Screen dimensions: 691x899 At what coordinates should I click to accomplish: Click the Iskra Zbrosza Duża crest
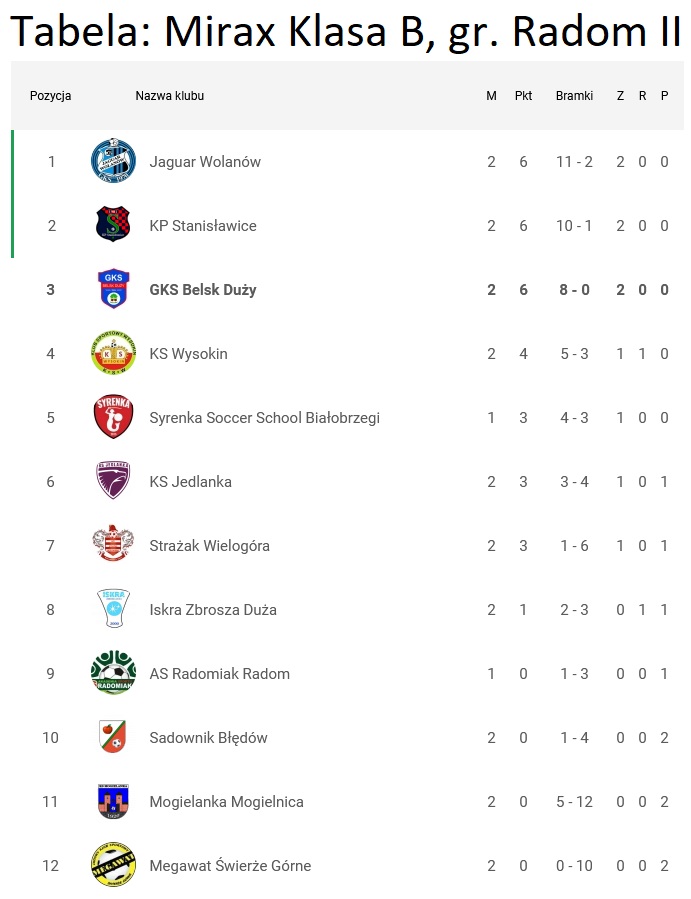112,609
